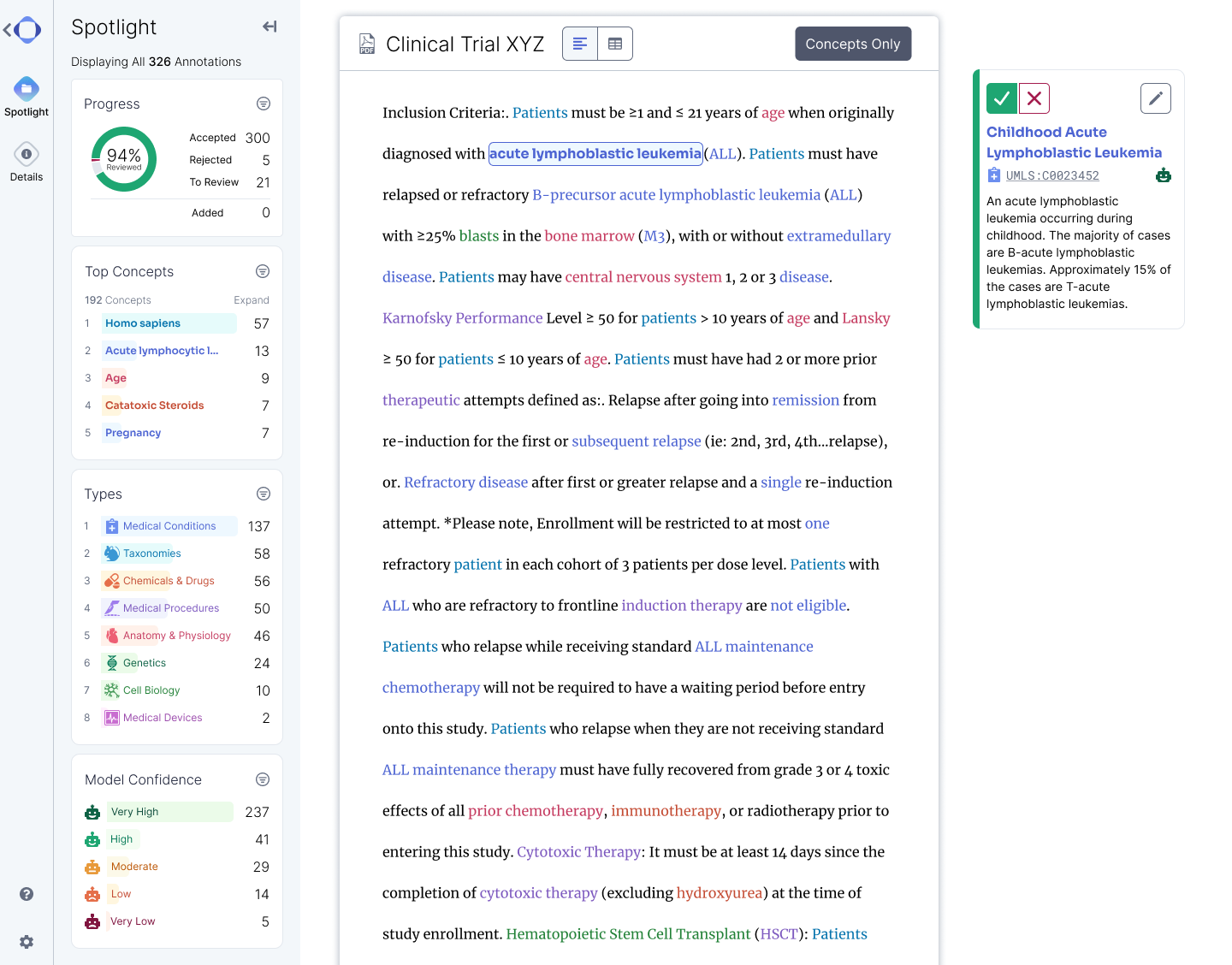Click the 'Refractory disease' annotation
Screen dimensions: 1232x965
[x=465, y=483]
